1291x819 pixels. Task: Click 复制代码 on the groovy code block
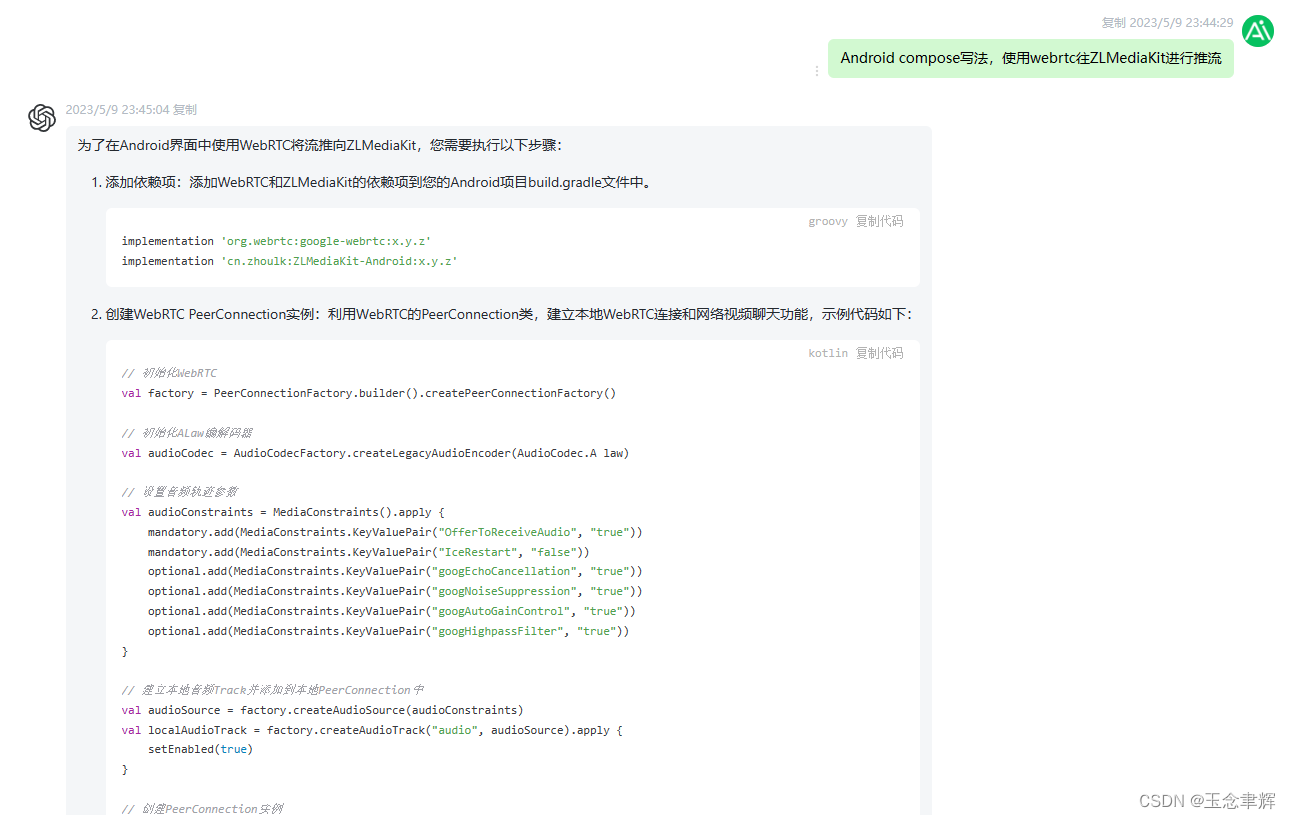coord(879,221)
